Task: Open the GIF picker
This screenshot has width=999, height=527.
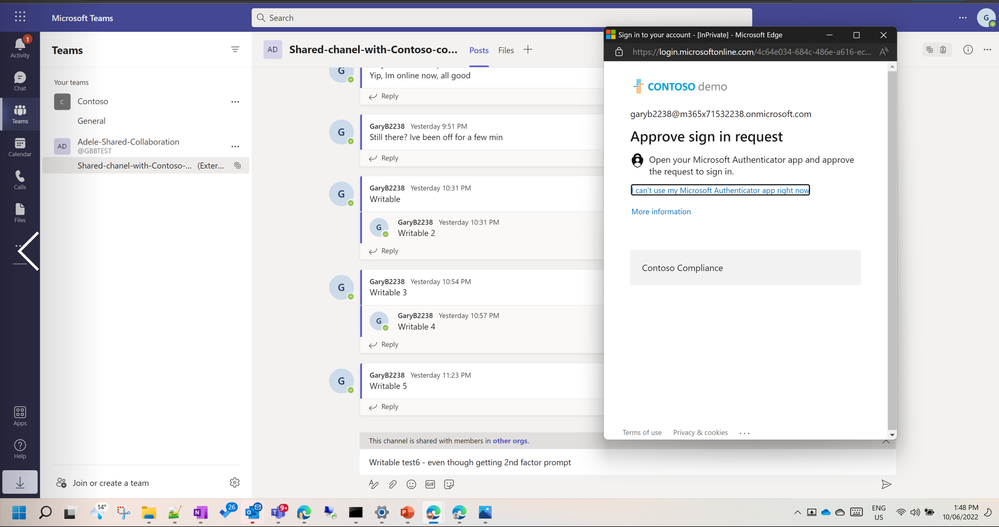Action: (430, 484)
